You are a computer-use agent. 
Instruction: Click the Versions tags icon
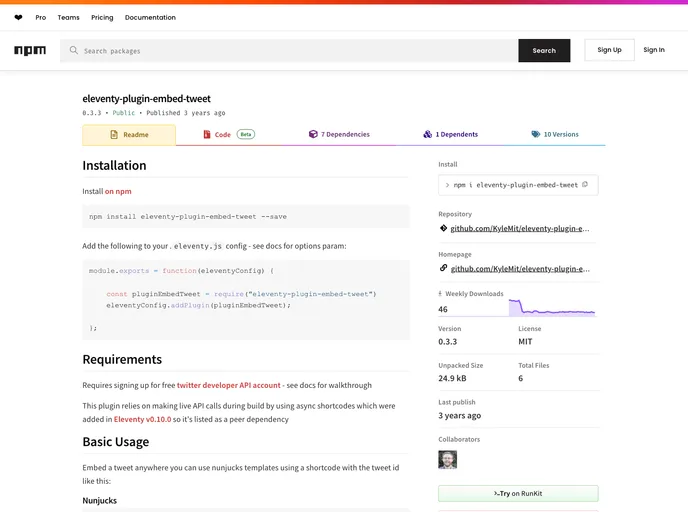click(535, 134)
